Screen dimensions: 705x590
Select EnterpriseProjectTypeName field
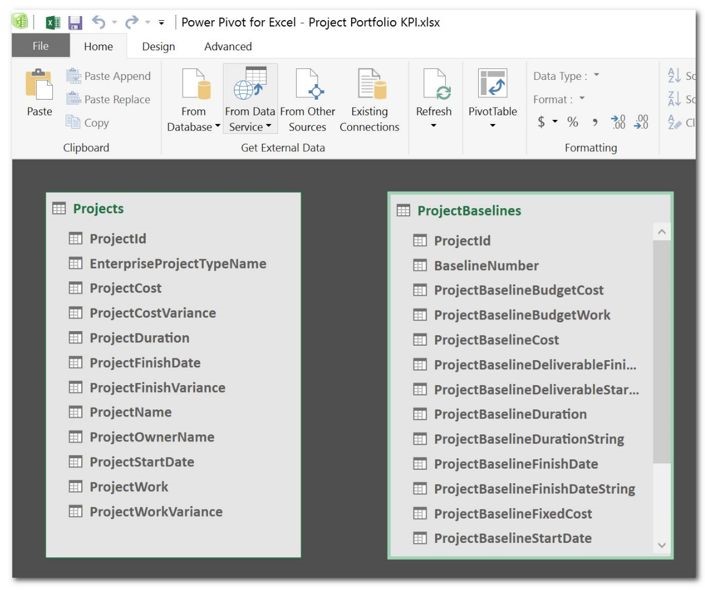178,264
